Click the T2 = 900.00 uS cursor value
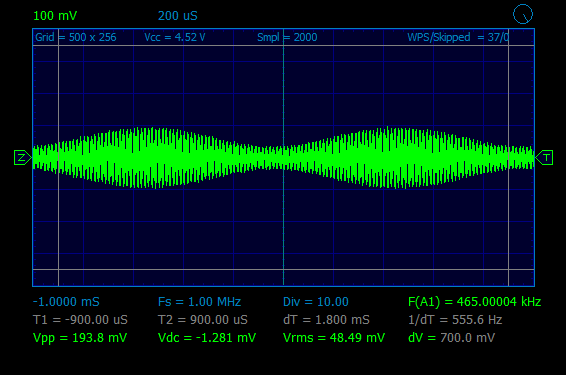This screenshot has width=566, height=375. click(203, 320)
